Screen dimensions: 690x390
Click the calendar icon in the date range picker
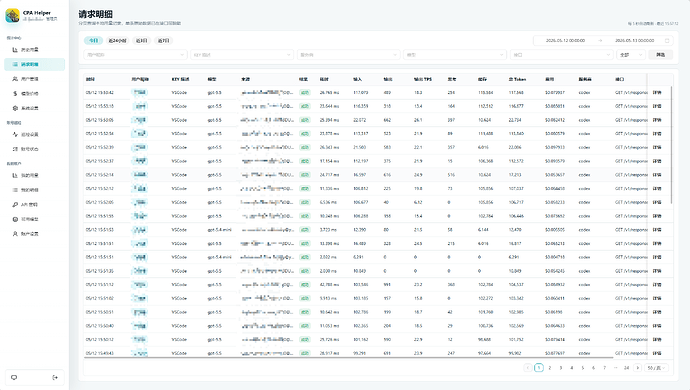(667, 40)
